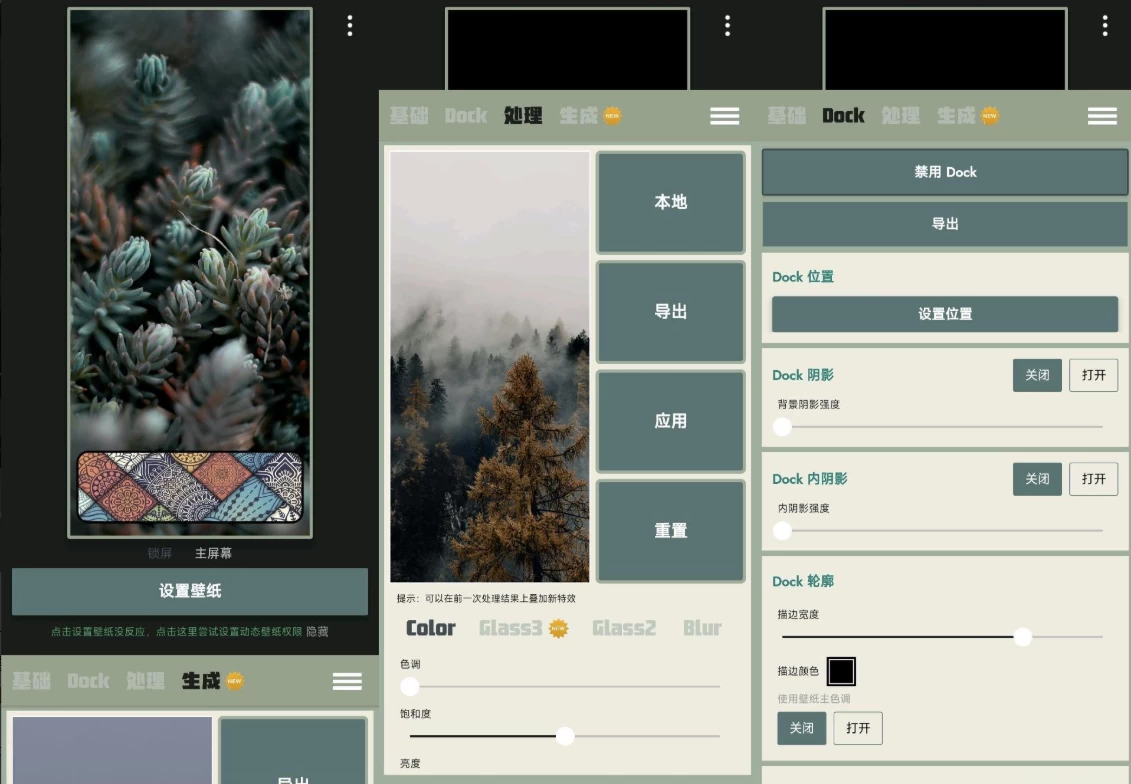Switch to 主屏幕 under the wallpaper preview
1131x784 pixels.
[x=213, y=553]
